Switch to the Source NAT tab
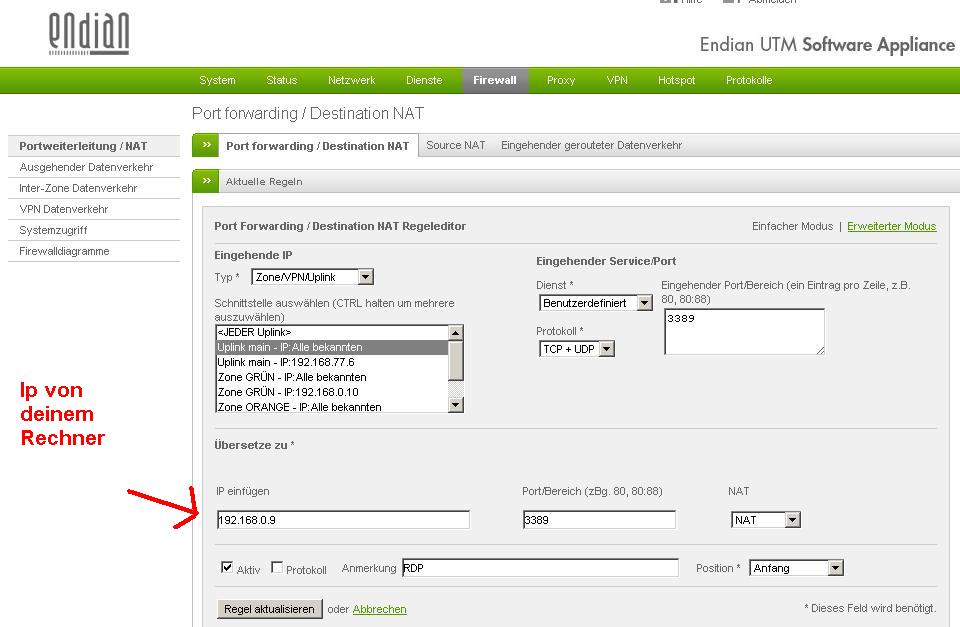 pos(455,145)
